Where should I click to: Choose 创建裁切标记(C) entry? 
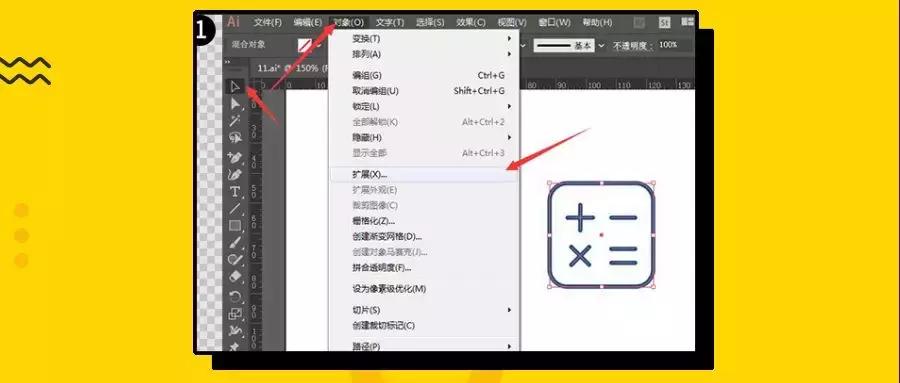(424, 326)
